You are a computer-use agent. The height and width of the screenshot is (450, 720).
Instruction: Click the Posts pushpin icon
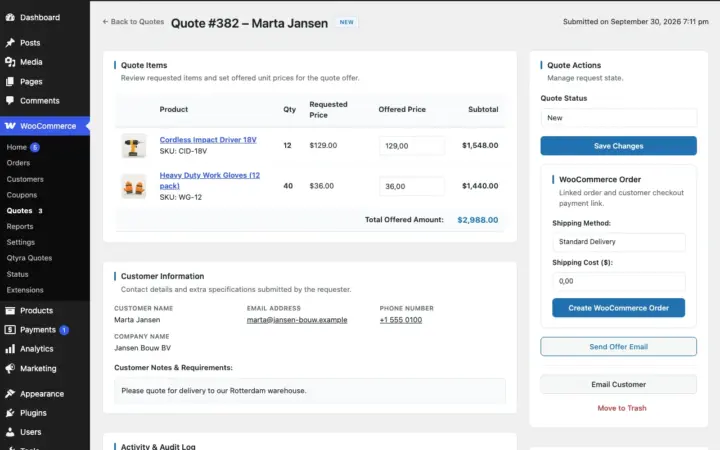point(10,43)
